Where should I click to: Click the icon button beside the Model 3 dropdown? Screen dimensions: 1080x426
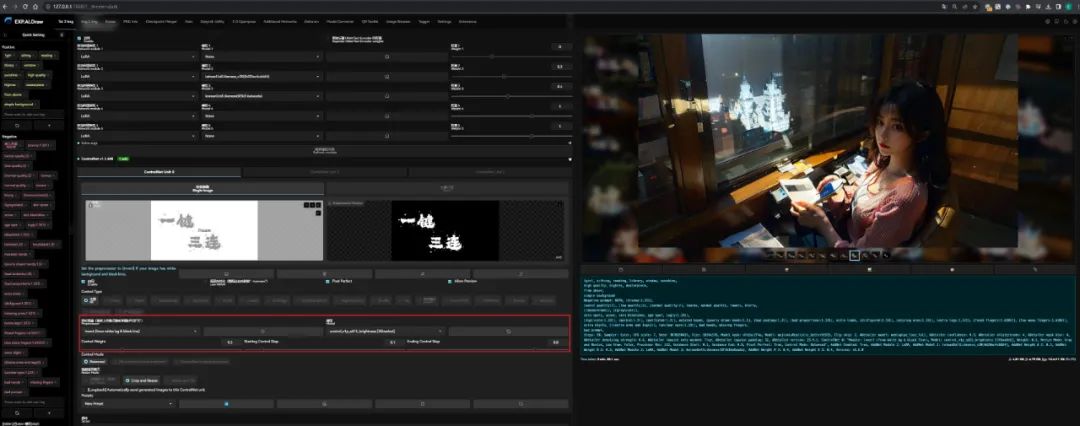[x=386, y=97]
